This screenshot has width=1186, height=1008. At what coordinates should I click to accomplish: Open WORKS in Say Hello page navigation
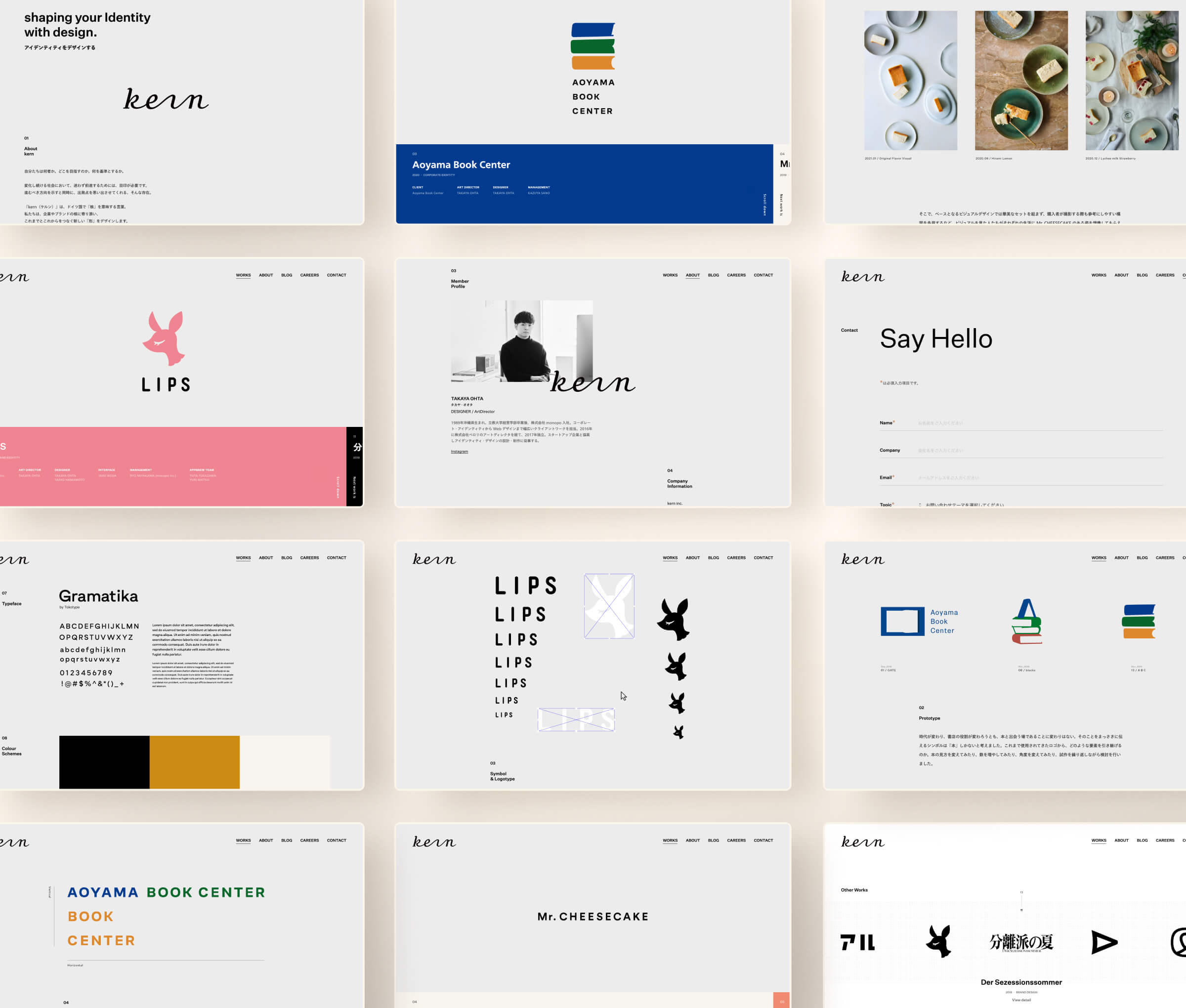point(1099,275)
